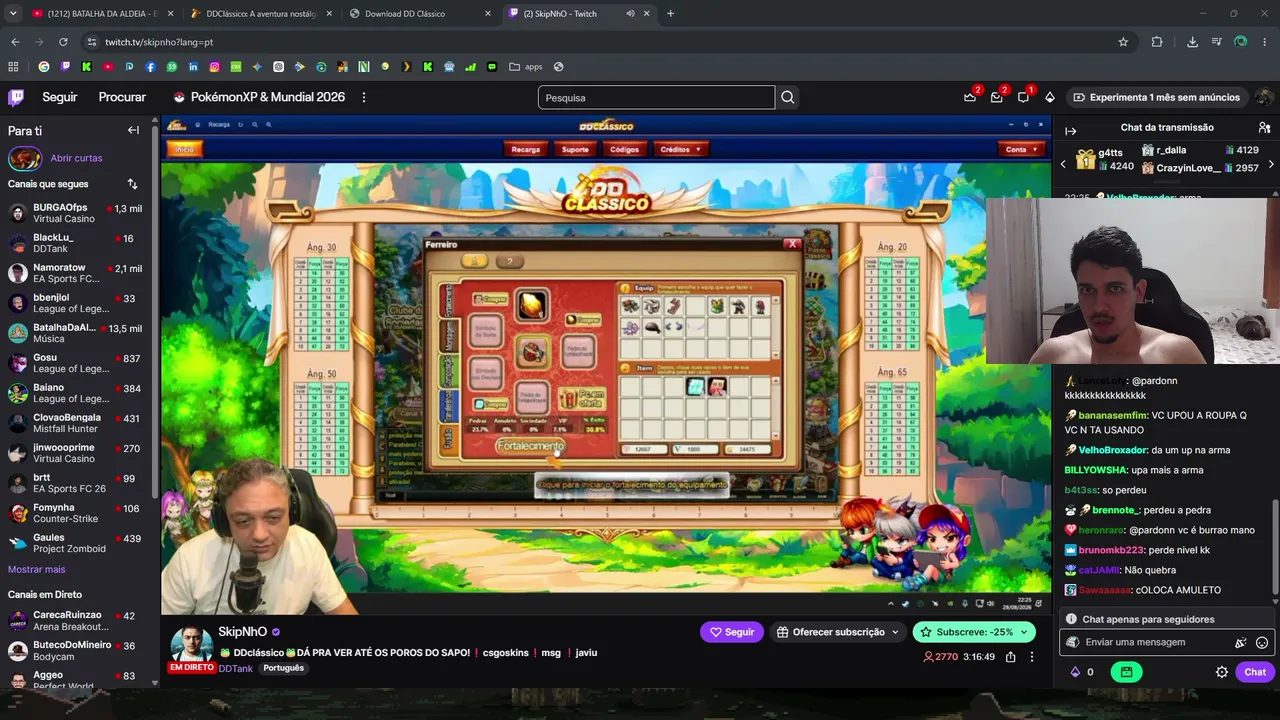Open the chat community users list
The image size is (1280, 720).
[x=1264, y=127]
